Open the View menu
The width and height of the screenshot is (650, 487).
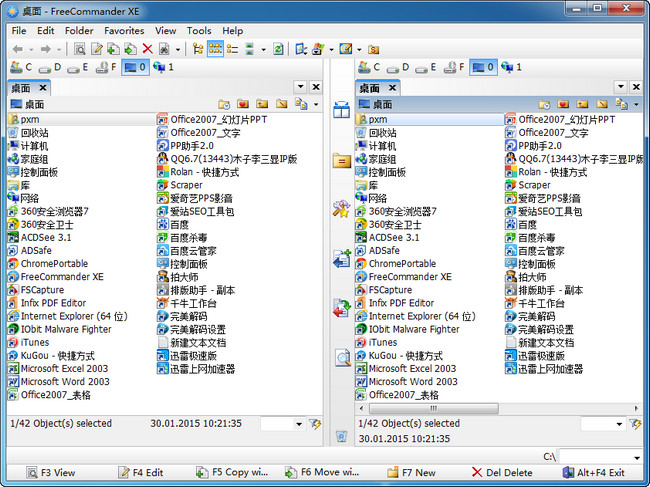point(165,31)
